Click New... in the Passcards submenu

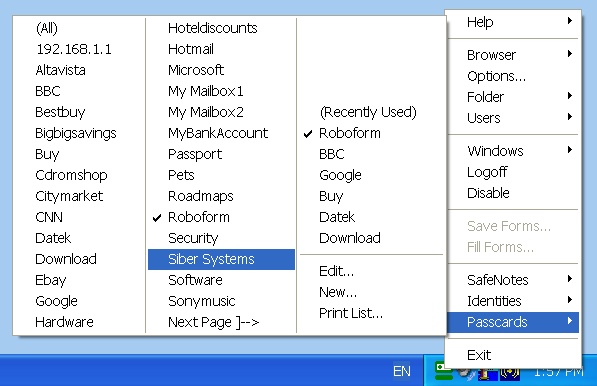coord(371,292)
